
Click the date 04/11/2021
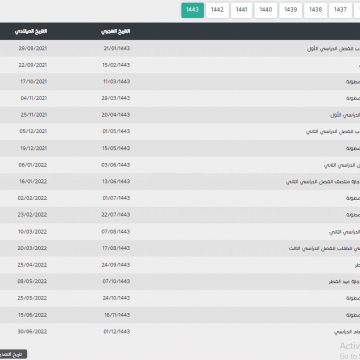coord(34,98)
